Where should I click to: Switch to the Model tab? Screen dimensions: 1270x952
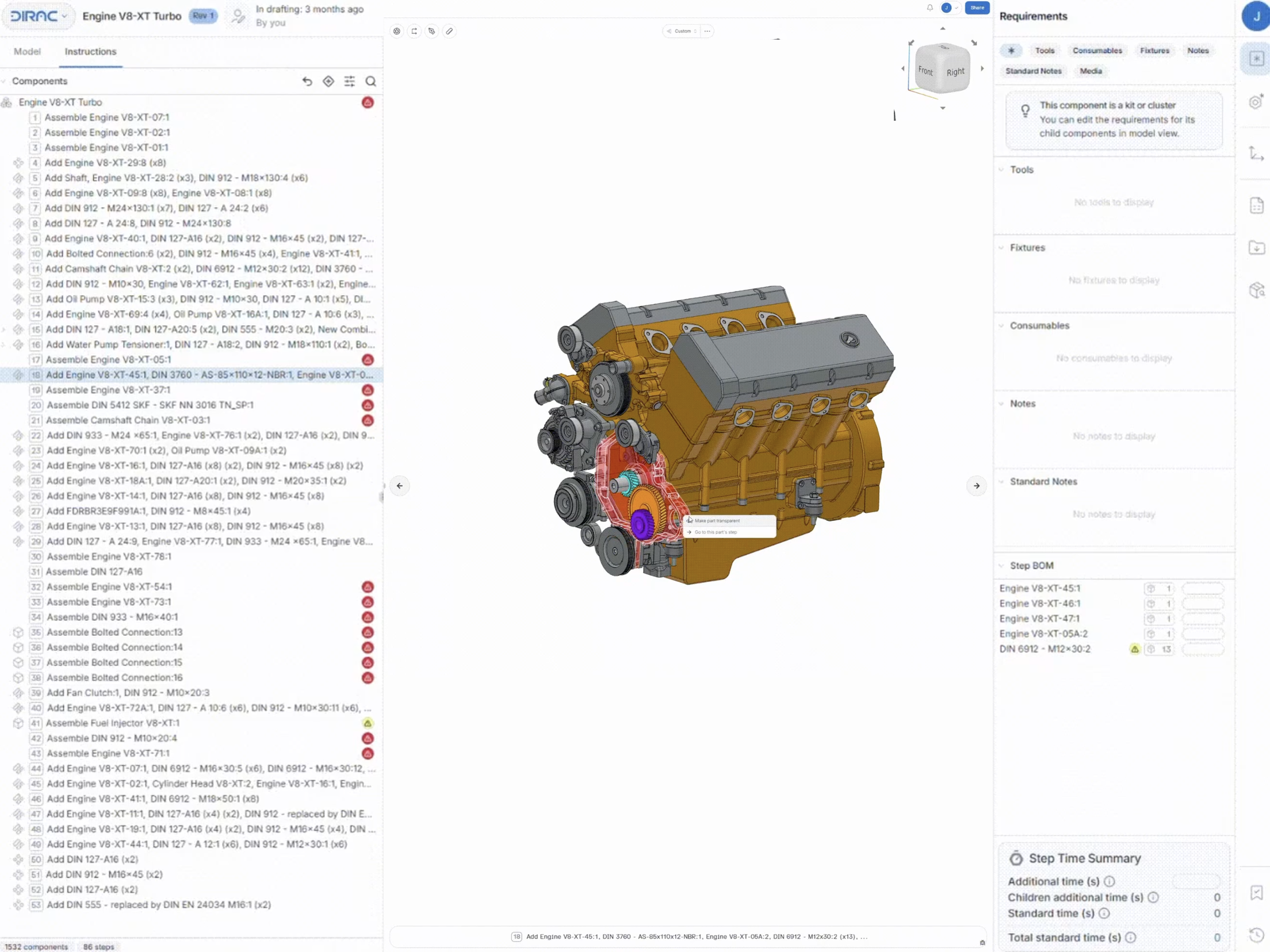(27, 52)
